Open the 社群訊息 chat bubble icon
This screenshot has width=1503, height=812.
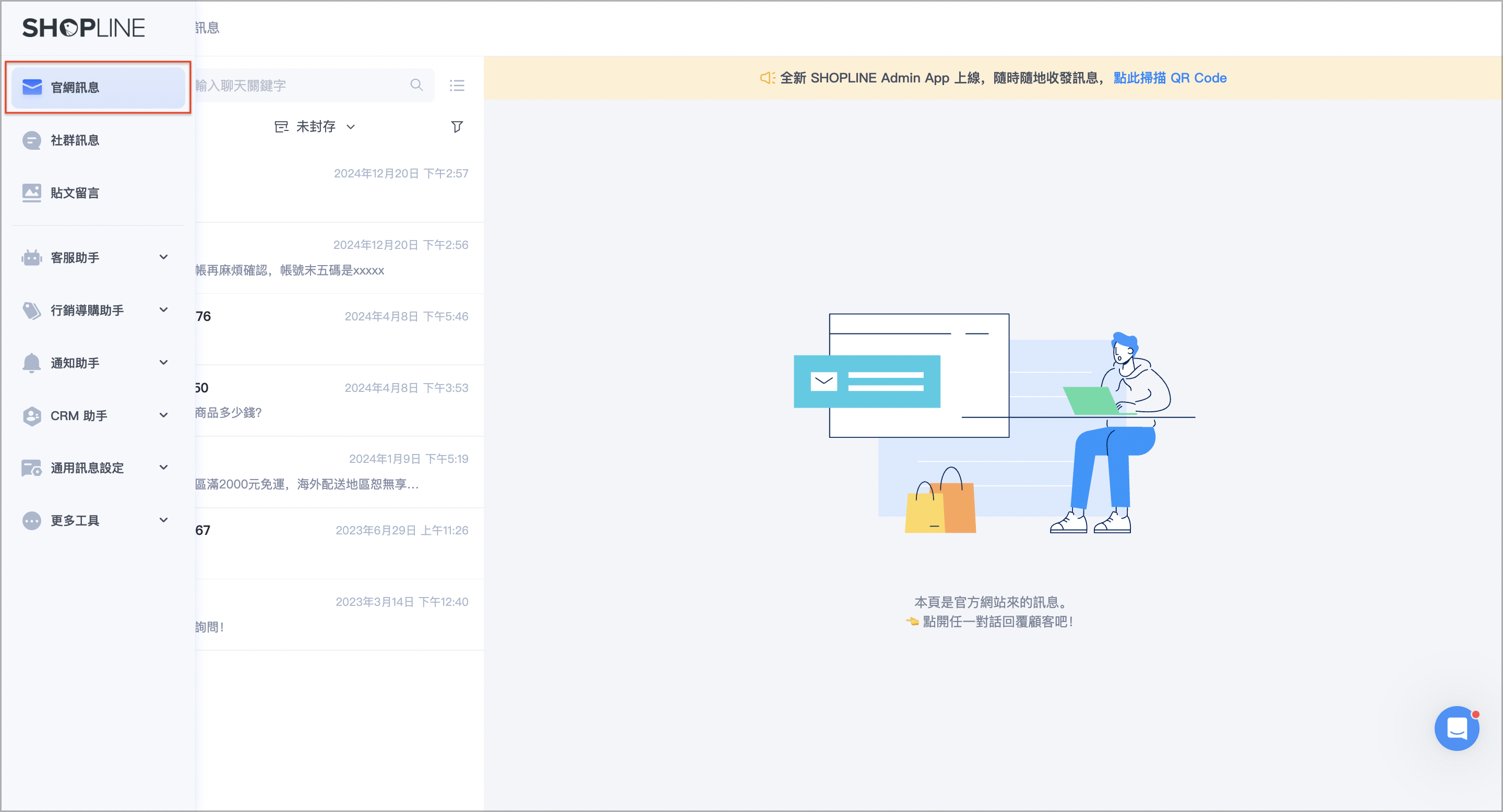[x=31, y=140]
